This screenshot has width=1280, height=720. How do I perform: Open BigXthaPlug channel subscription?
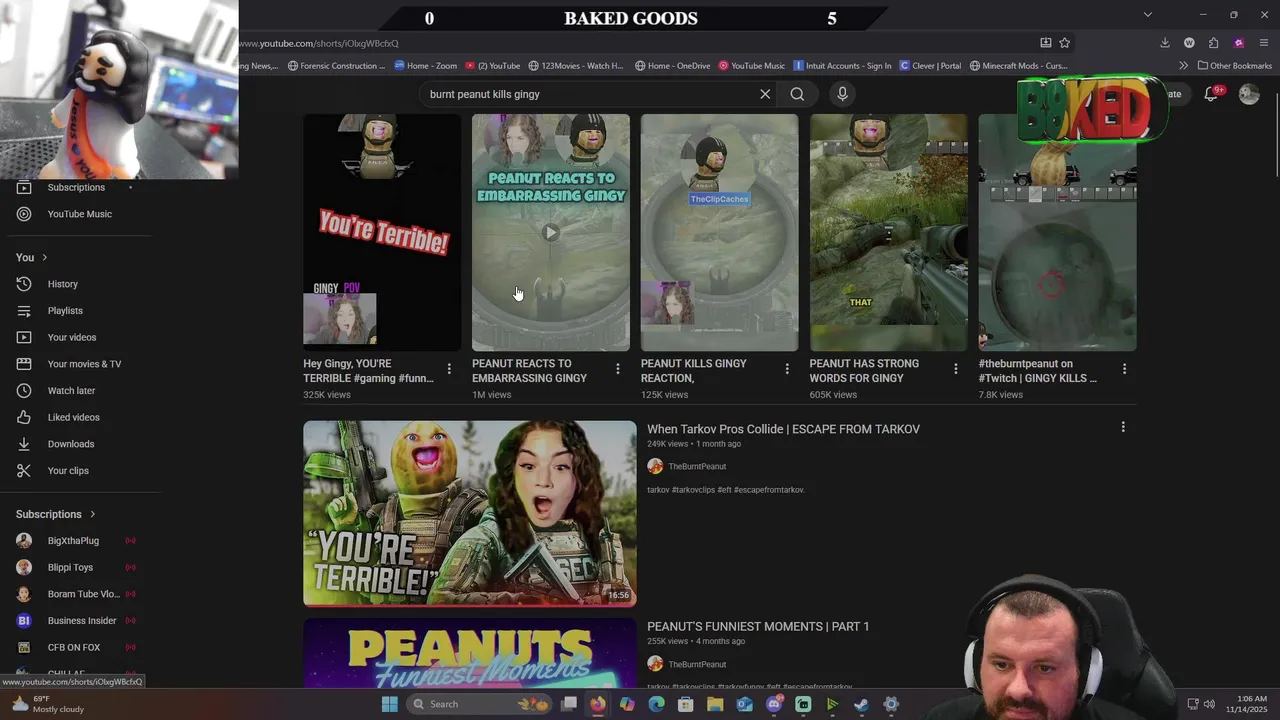pyautogui.click(x=76, y=541)
